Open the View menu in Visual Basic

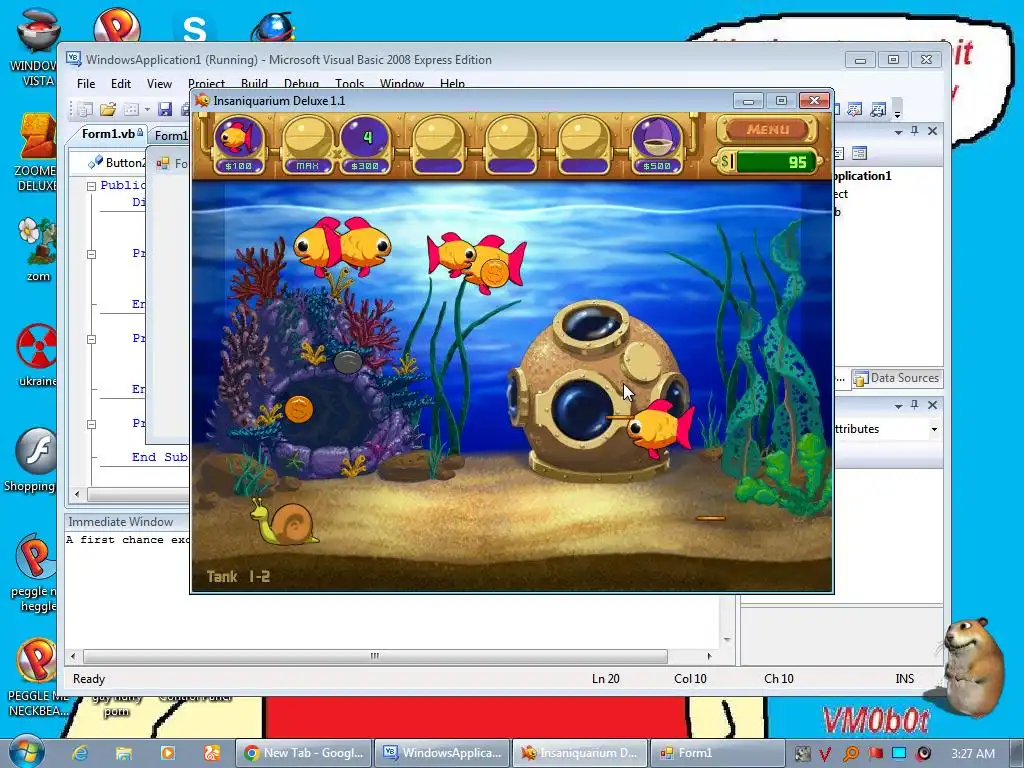159,84
